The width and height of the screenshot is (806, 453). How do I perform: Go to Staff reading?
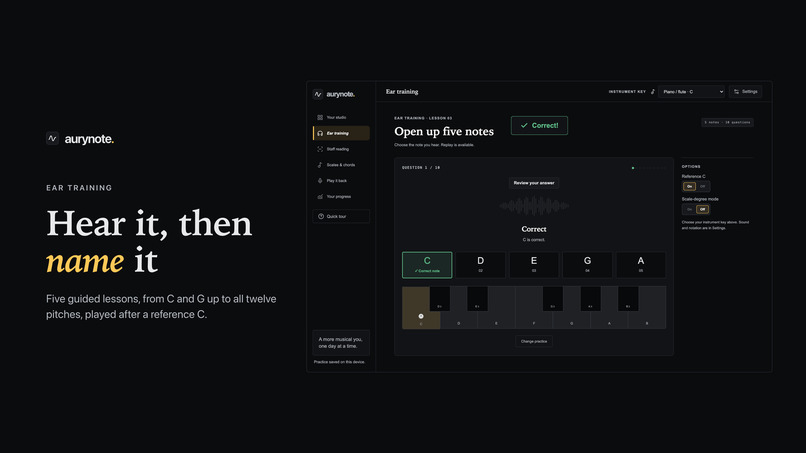point(341,149)
